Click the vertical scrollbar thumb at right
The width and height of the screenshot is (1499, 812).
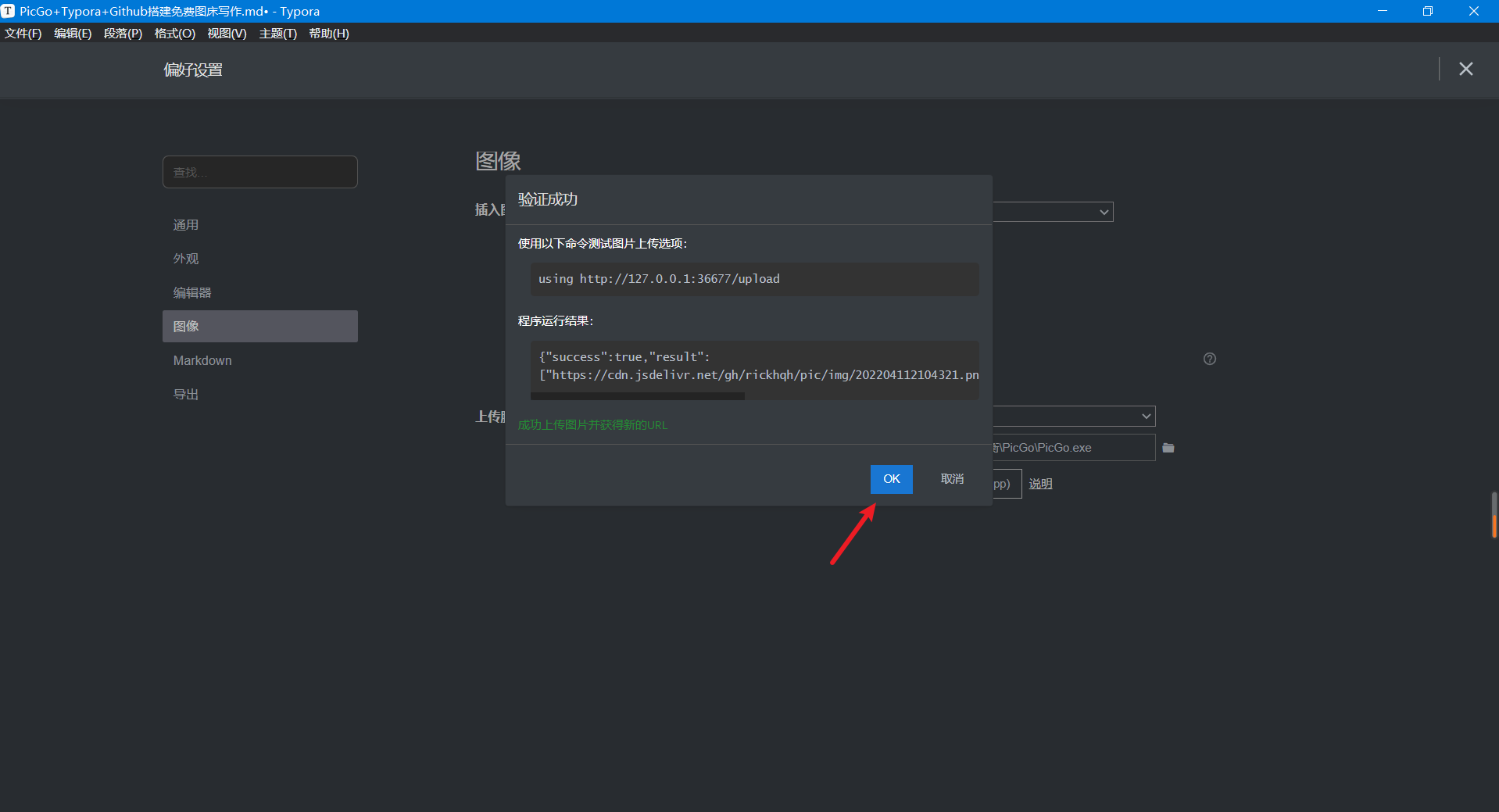[x=1494, y=515]
